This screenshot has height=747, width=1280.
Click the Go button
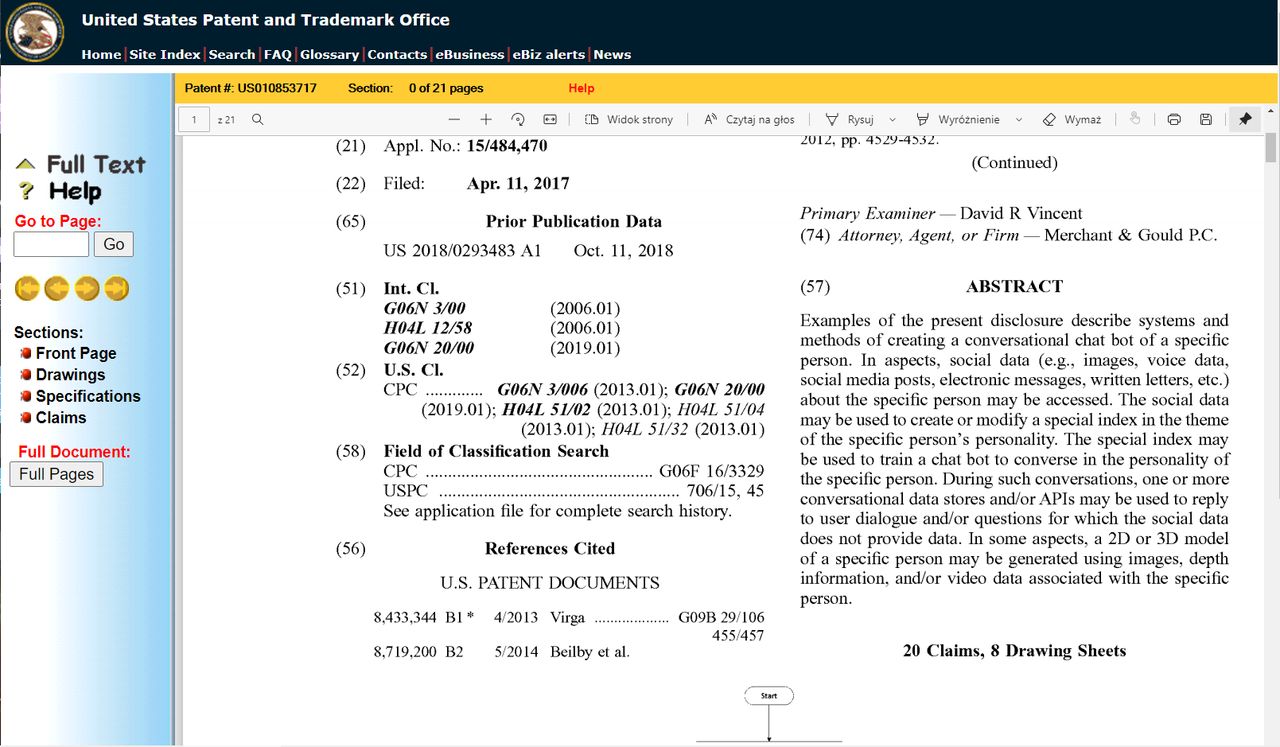tap(114, 244)
